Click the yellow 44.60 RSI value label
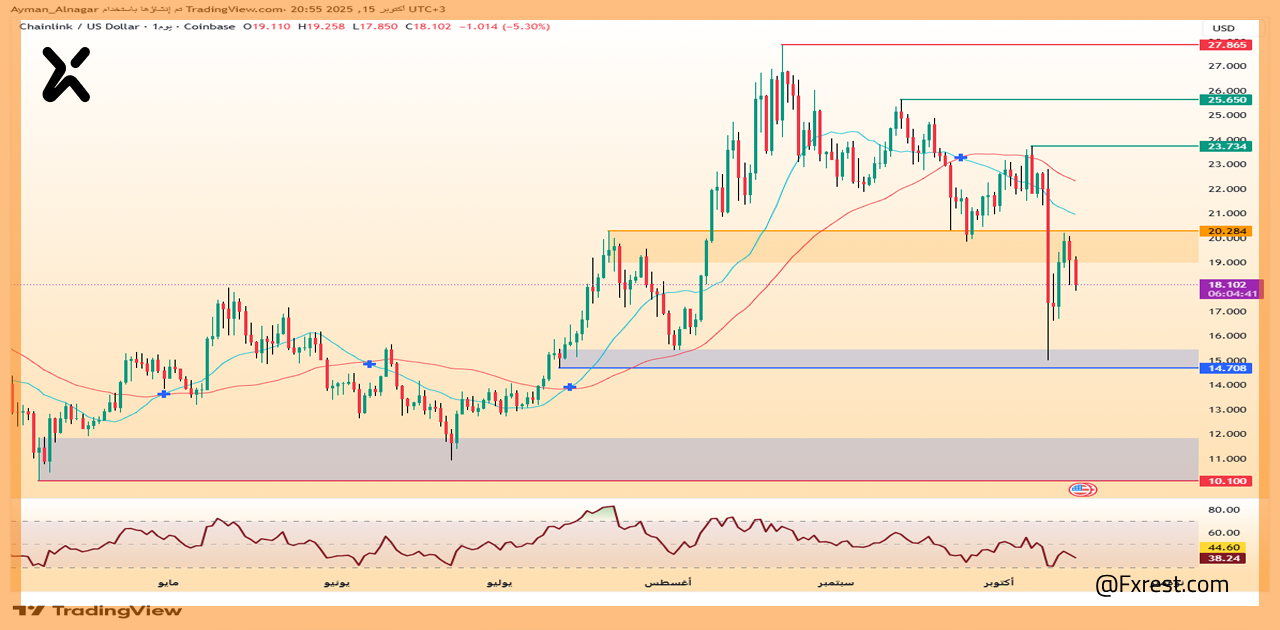This screenshot has width=1280, height=630. 1226,547
